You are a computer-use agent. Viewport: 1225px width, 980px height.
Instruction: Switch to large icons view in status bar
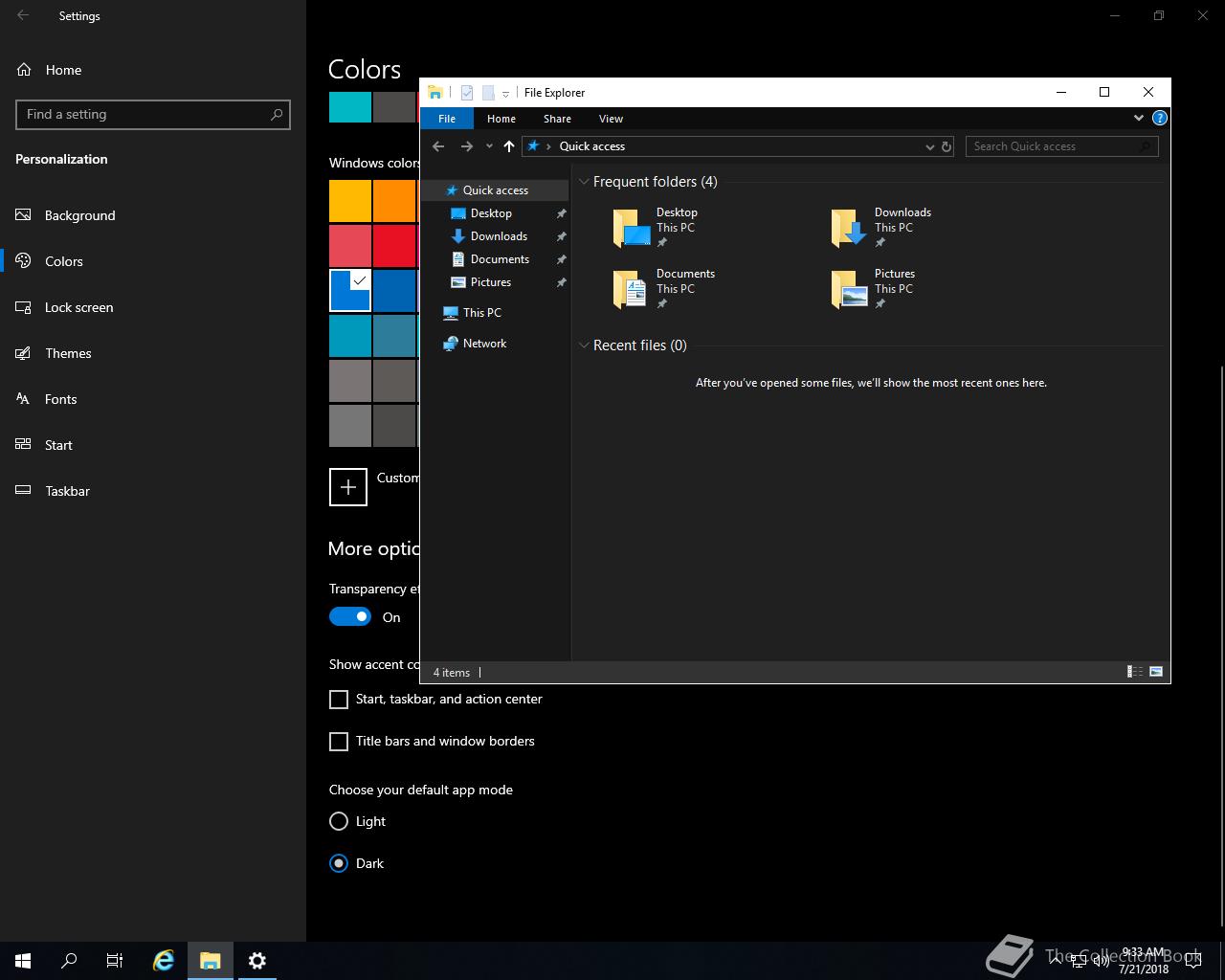coord(1156,672)
